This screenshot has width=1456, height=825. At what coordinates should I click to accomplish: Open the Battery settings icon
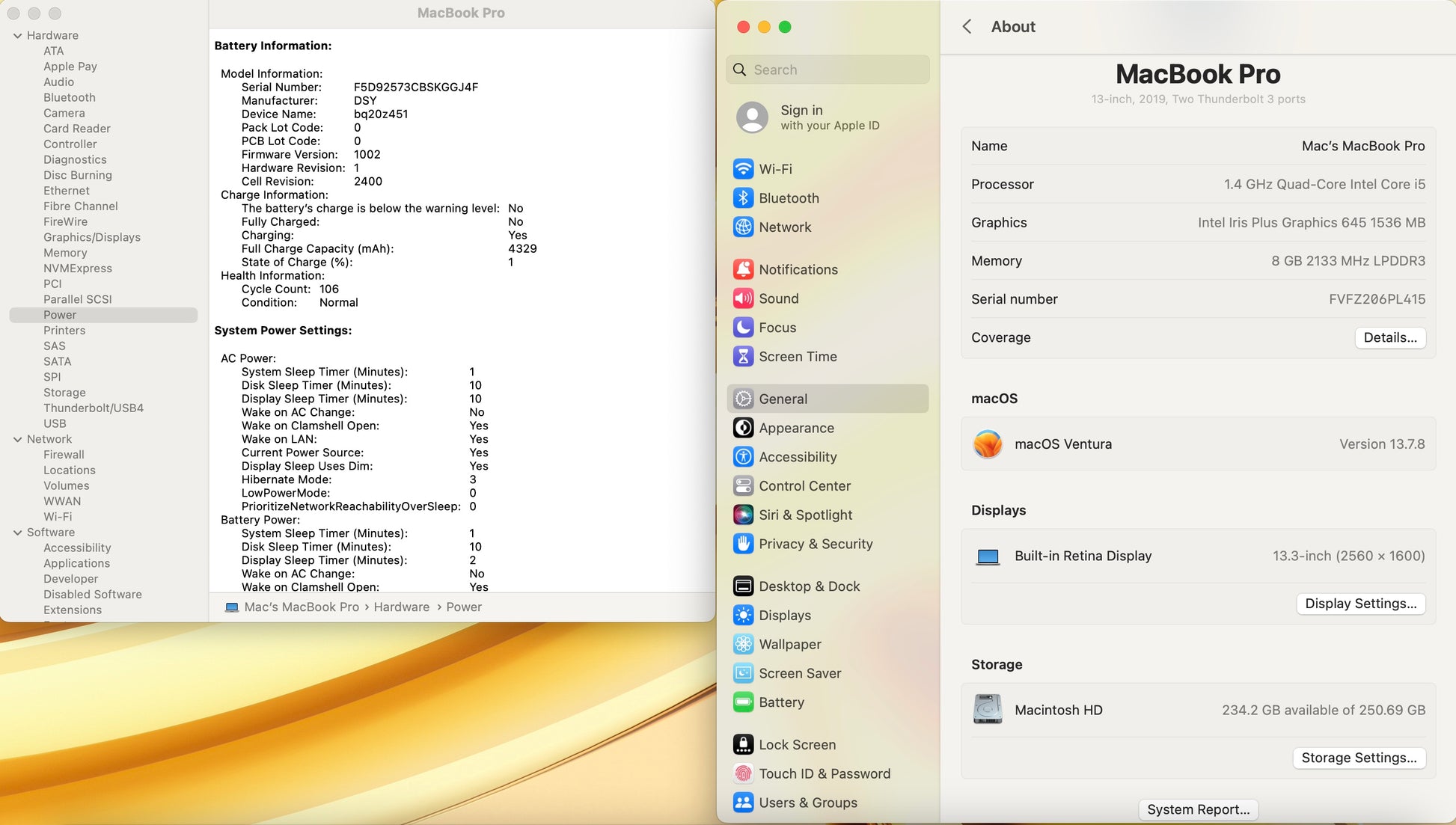coord(743,702)
